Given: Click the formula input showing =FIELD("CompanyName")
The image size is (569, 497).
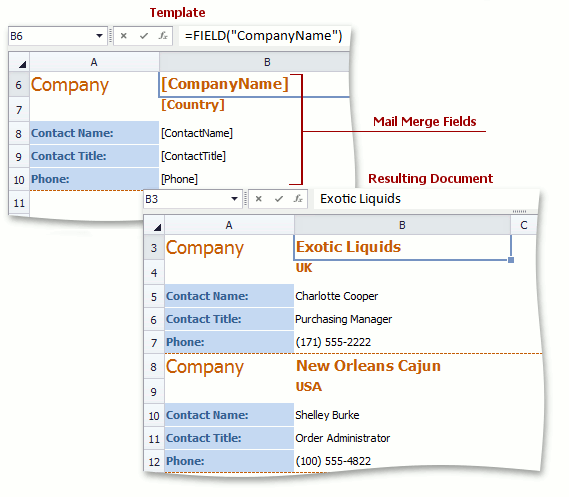Looking at the screenshot, I should click(264, 36).
